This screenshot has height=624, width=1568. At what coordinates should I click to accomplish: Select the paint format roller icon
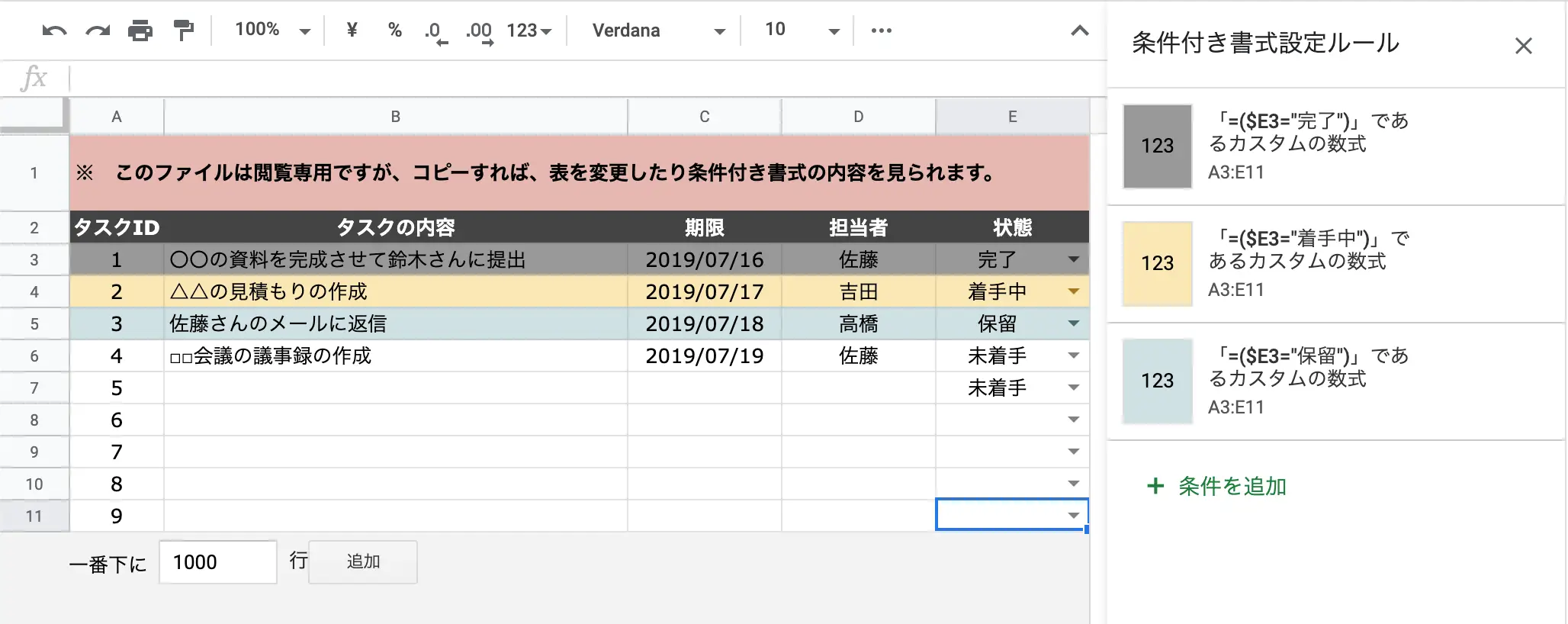[x=184, y=31]
